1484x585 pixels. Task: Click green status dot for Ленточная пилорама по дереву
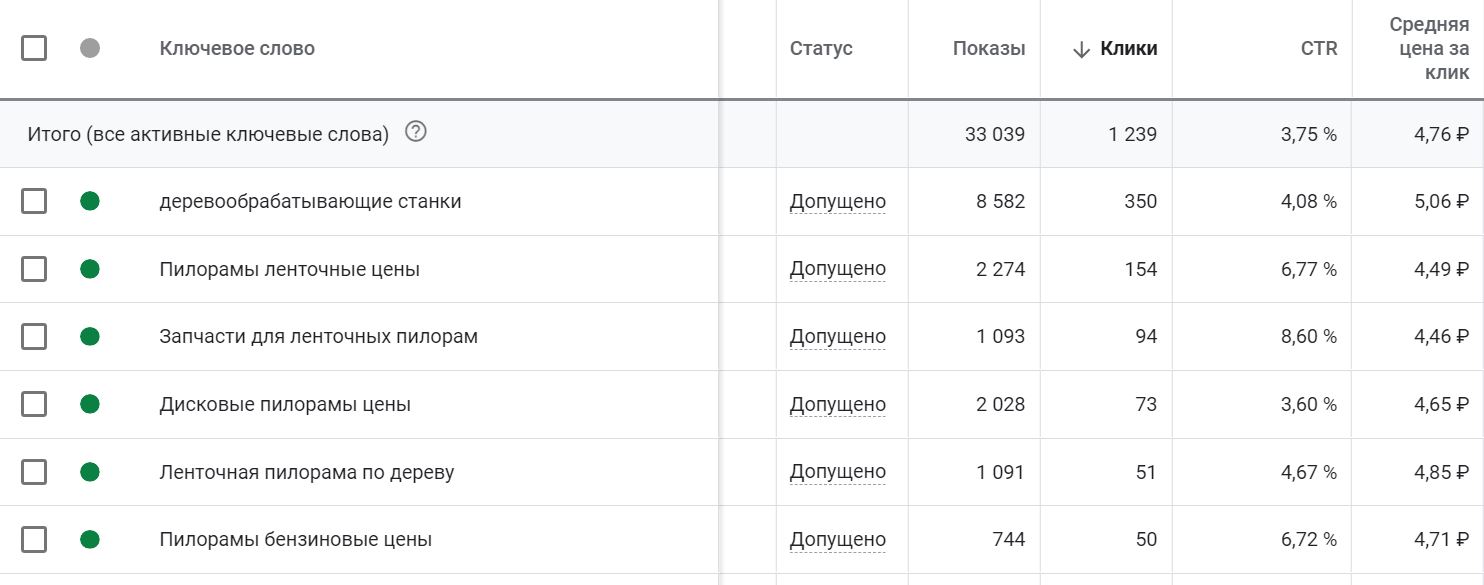(90, 471)
